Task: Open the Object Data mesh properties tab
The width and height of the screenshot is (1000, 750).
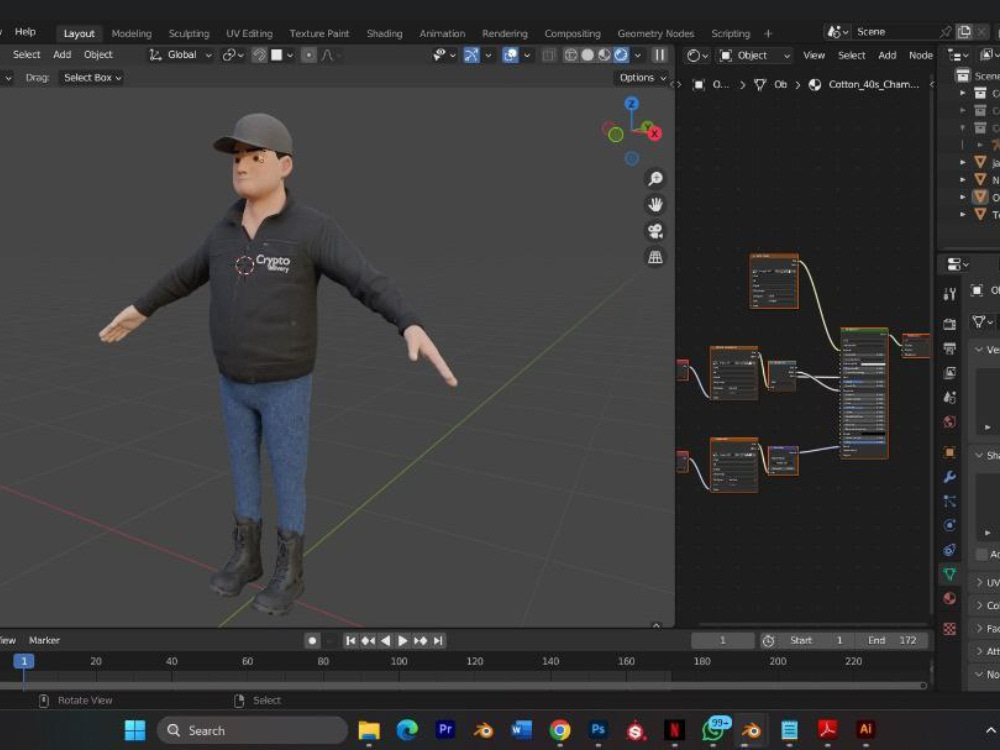Action: 950,574
